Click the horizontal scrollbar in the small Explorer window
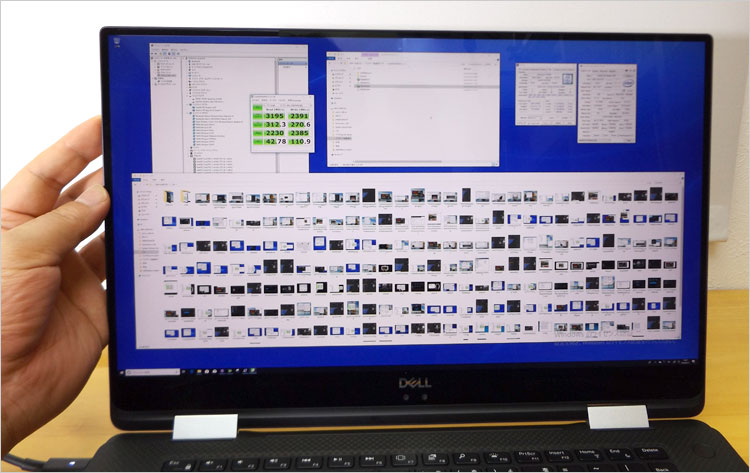Image resolution: width=750 pixels, height=473 pixels. pos(420,163)
